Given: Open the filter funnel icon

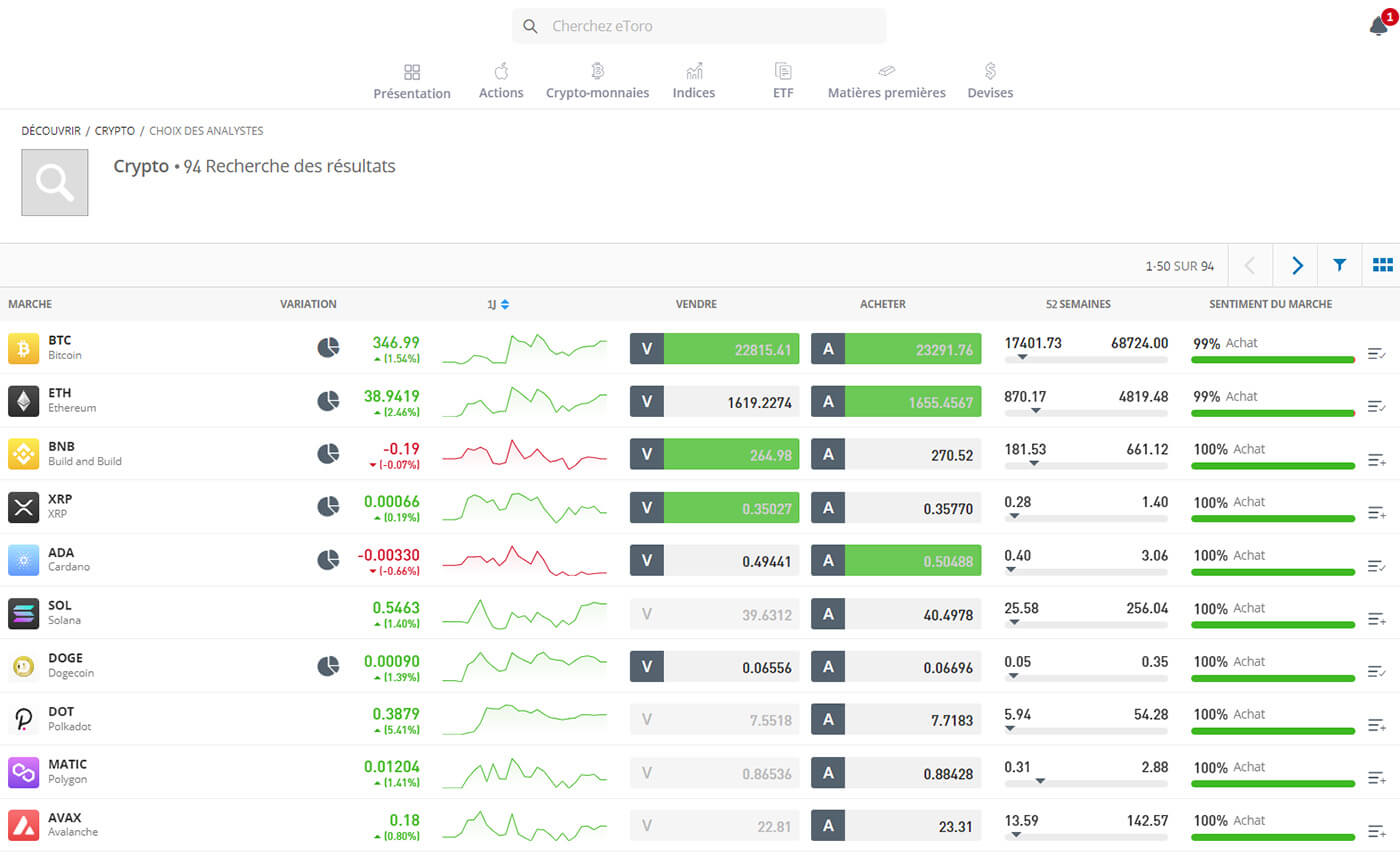Looking at the screenshot, I should (x=1339, y=265).
